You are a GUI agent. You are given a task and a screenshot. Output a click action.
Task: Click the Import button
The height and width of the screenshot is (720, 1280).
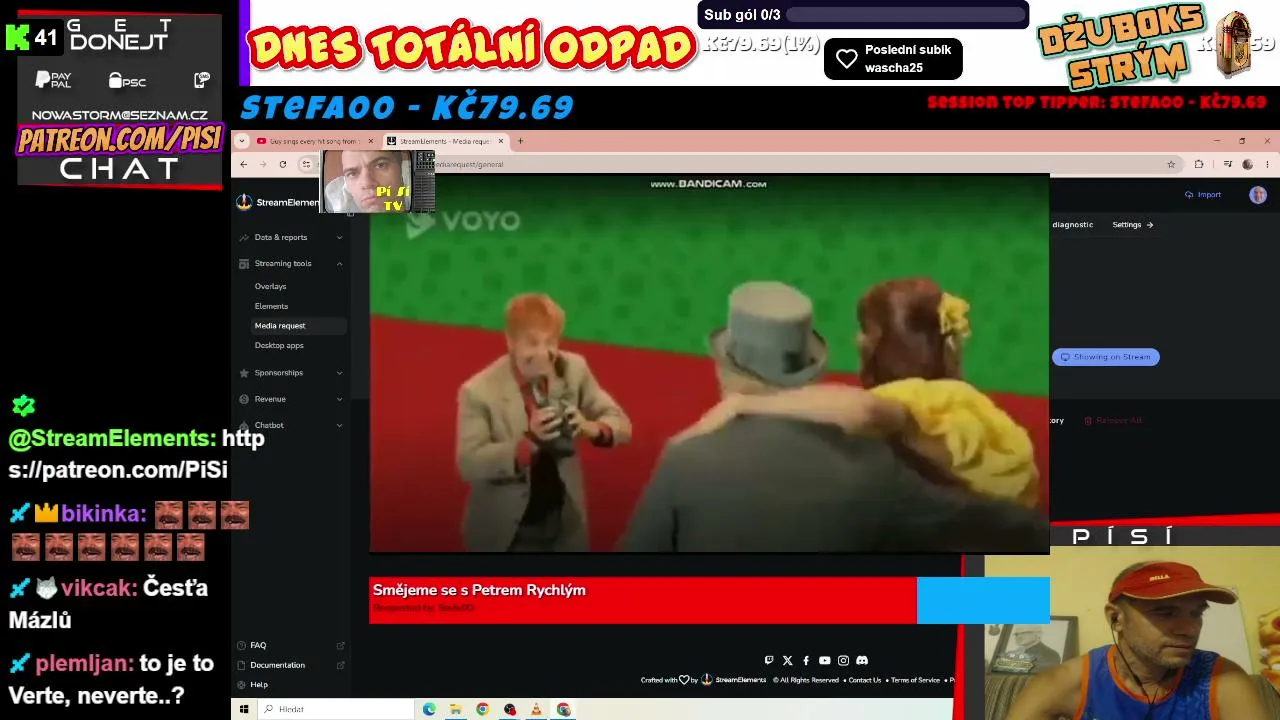[1203, 195]
